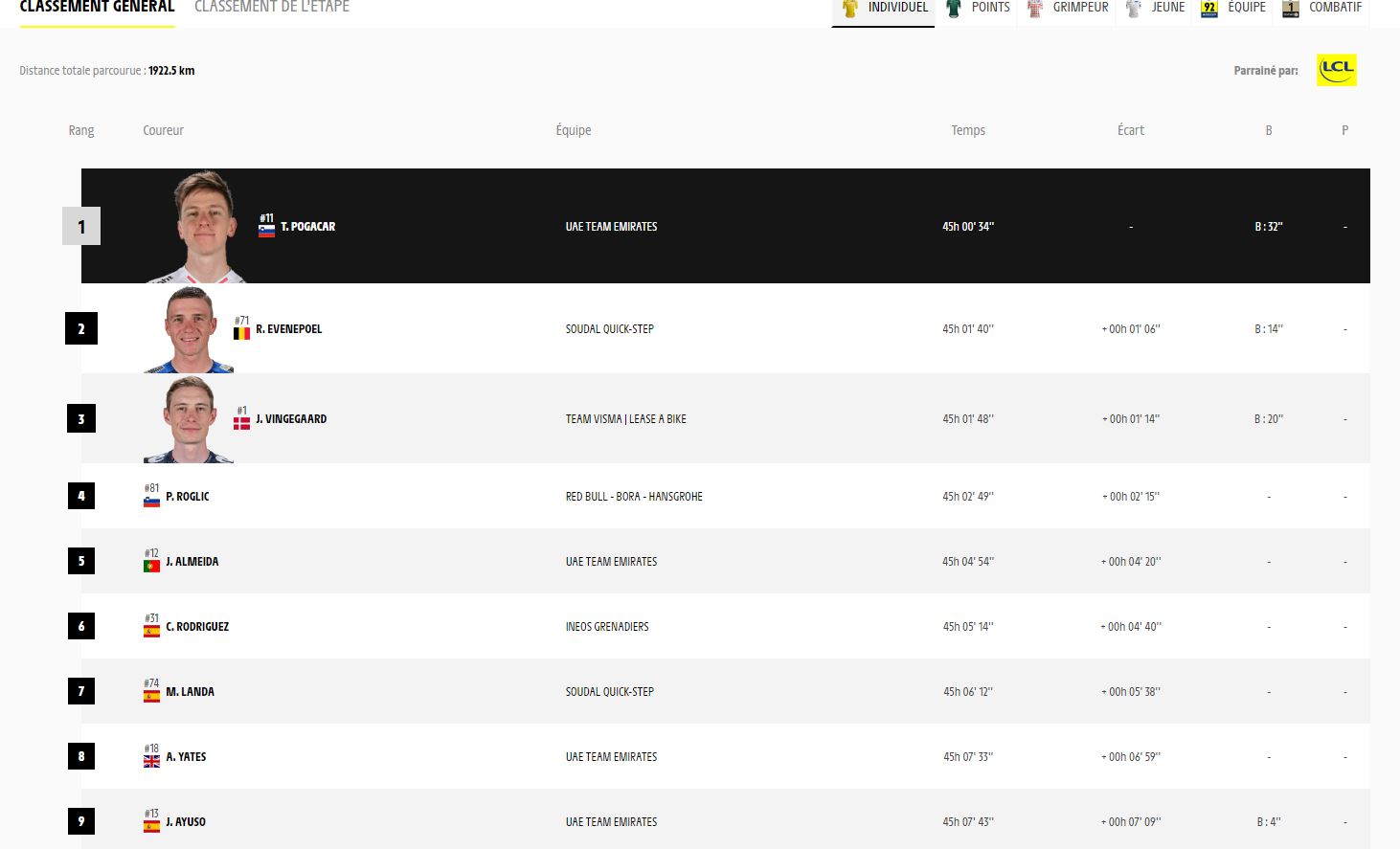Click C. Rodriguez rider name
The width and height of the screenshot is (1400, 849).
pyautogui.click(x=197, y=627)
